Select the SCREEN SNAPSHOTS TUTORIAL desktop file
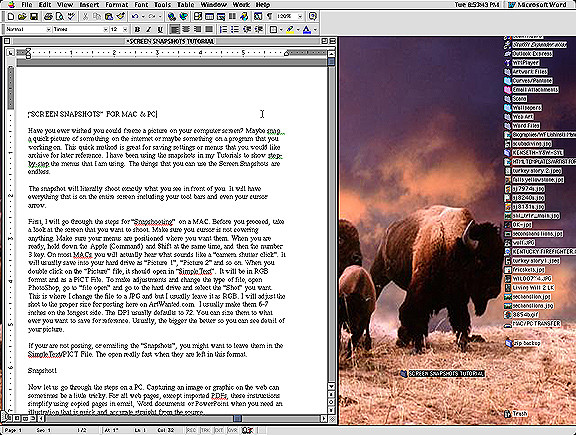Viewport: 576px width, 435px height. (x=442, y=374)
